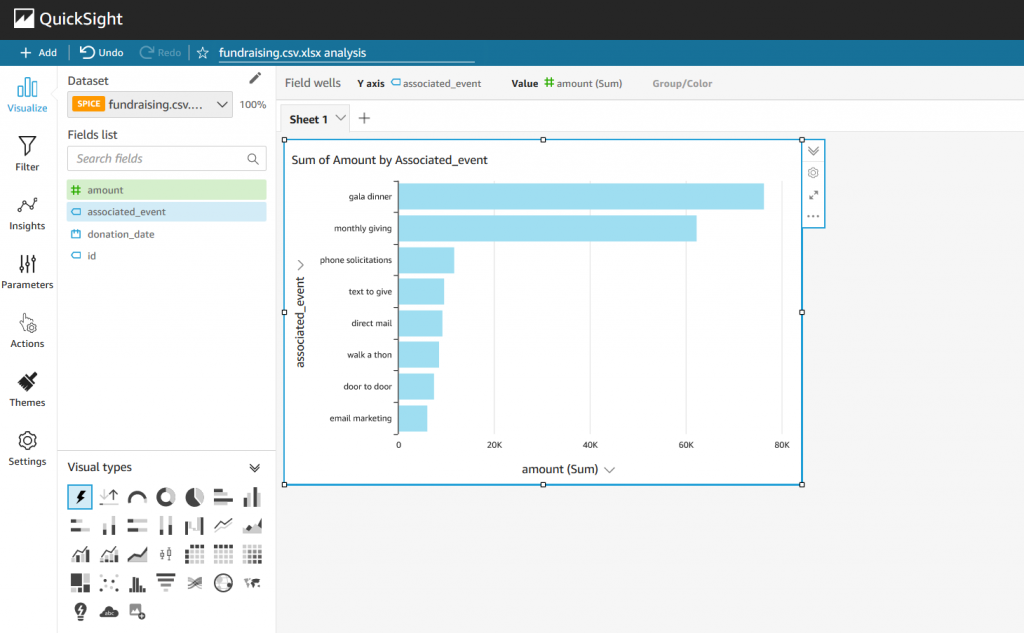Add a new sheet with plus
The width and height of the screenshot is (1024, 633).
(x=364, y=118)
